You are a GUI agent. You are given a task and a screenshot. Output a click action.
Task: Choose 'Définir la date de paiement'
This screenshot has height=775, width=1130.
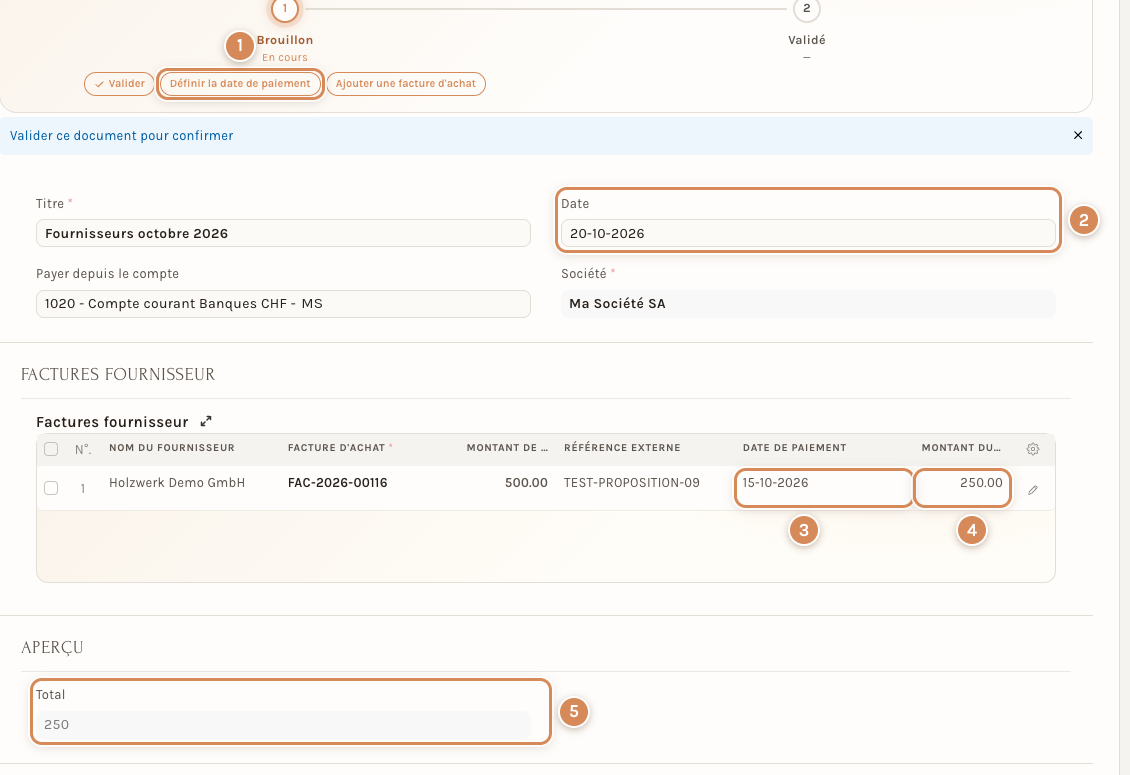point(240,84)
